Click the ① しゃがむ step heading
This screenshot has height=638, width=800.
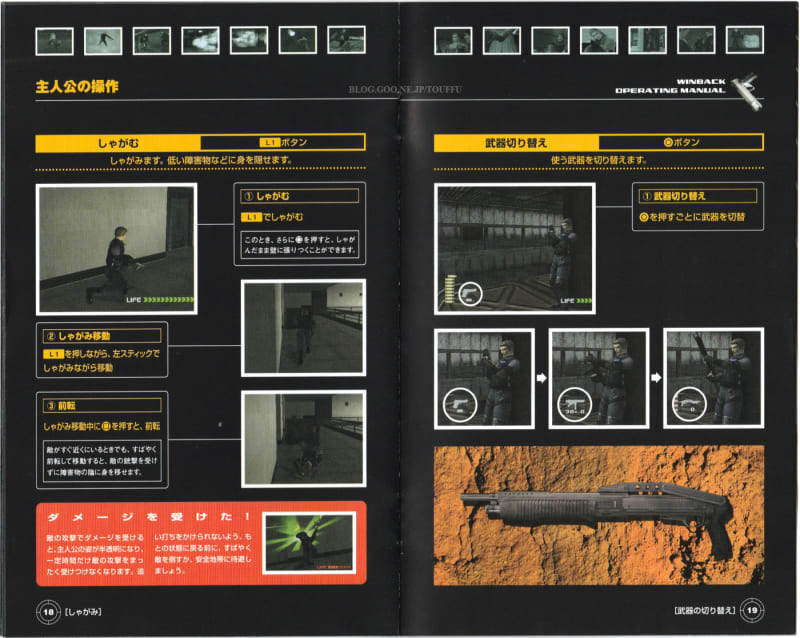(x=299, y=197)
